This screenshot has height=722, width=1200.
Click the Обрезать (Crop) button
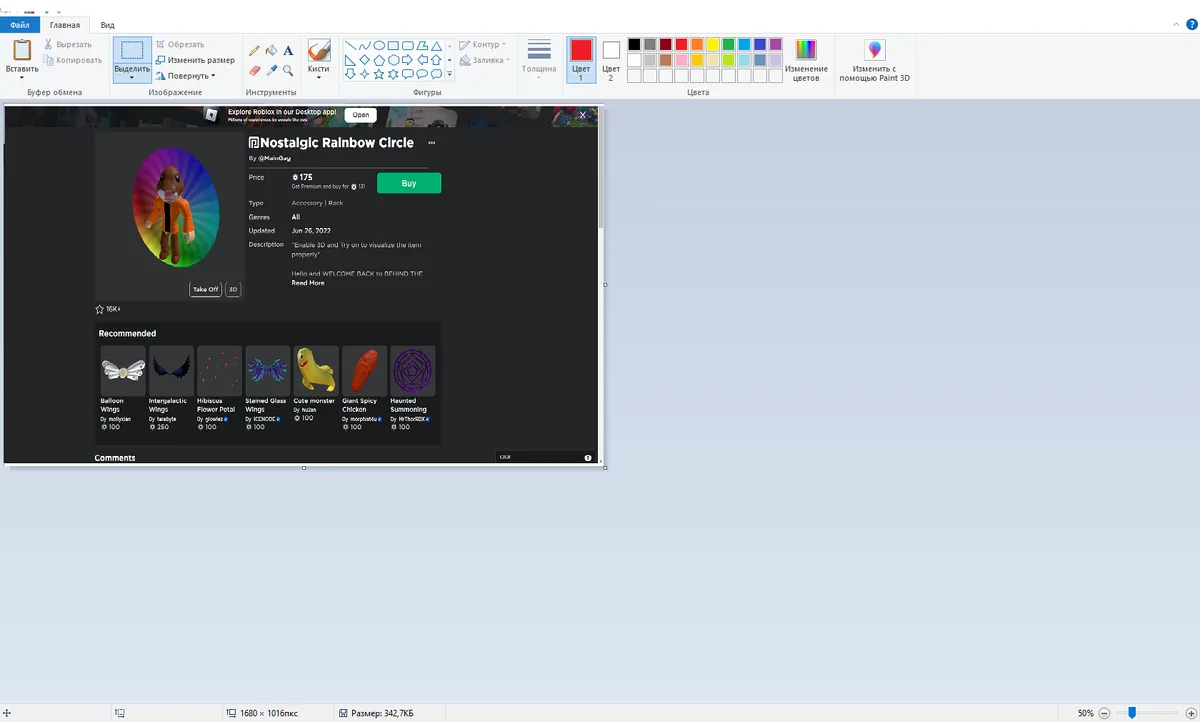click(180, 44)
